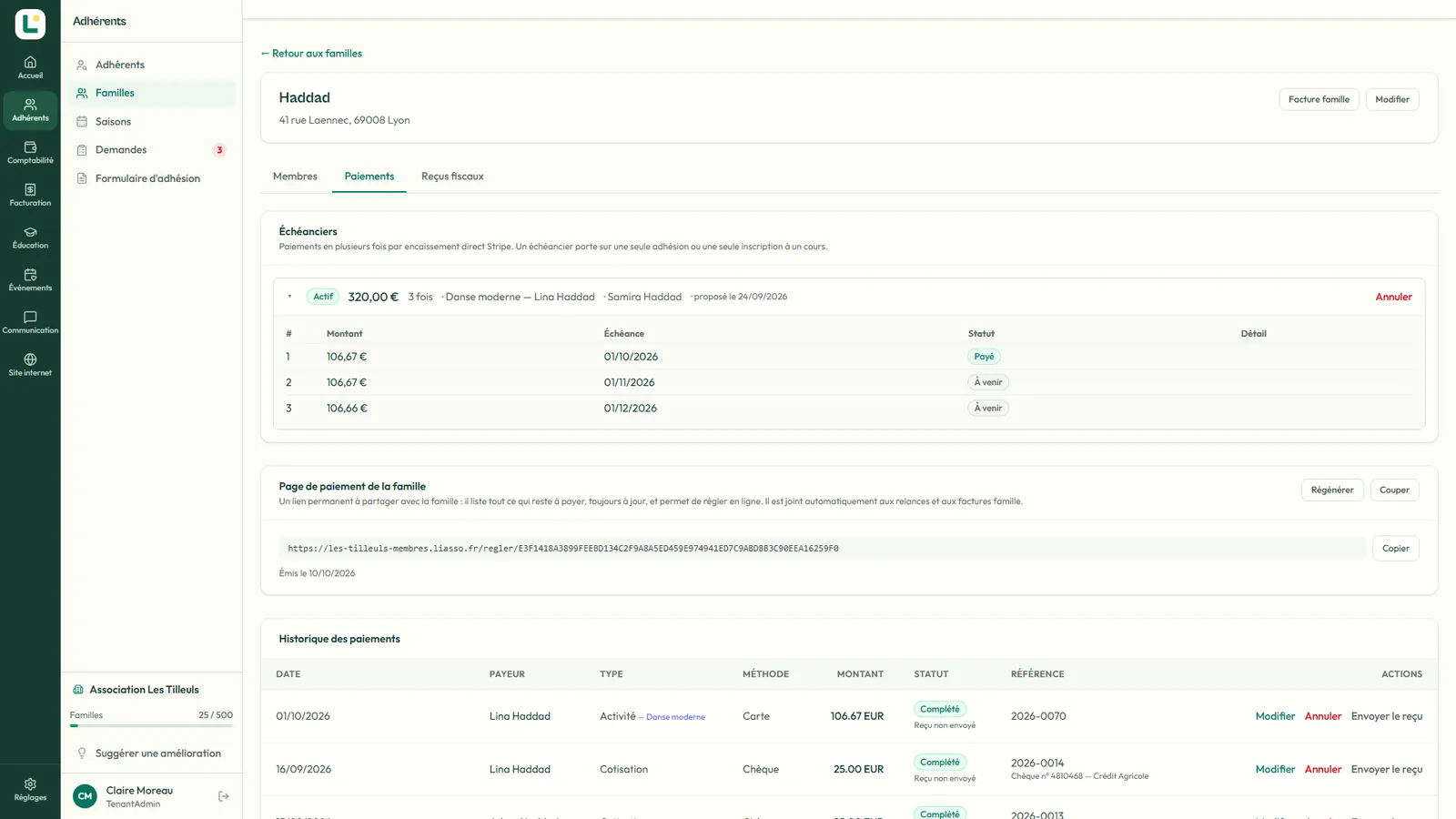This screenshot has width=1456, height=819.
Task: Click Suggérer une amélioration
Action: point(151,753)
